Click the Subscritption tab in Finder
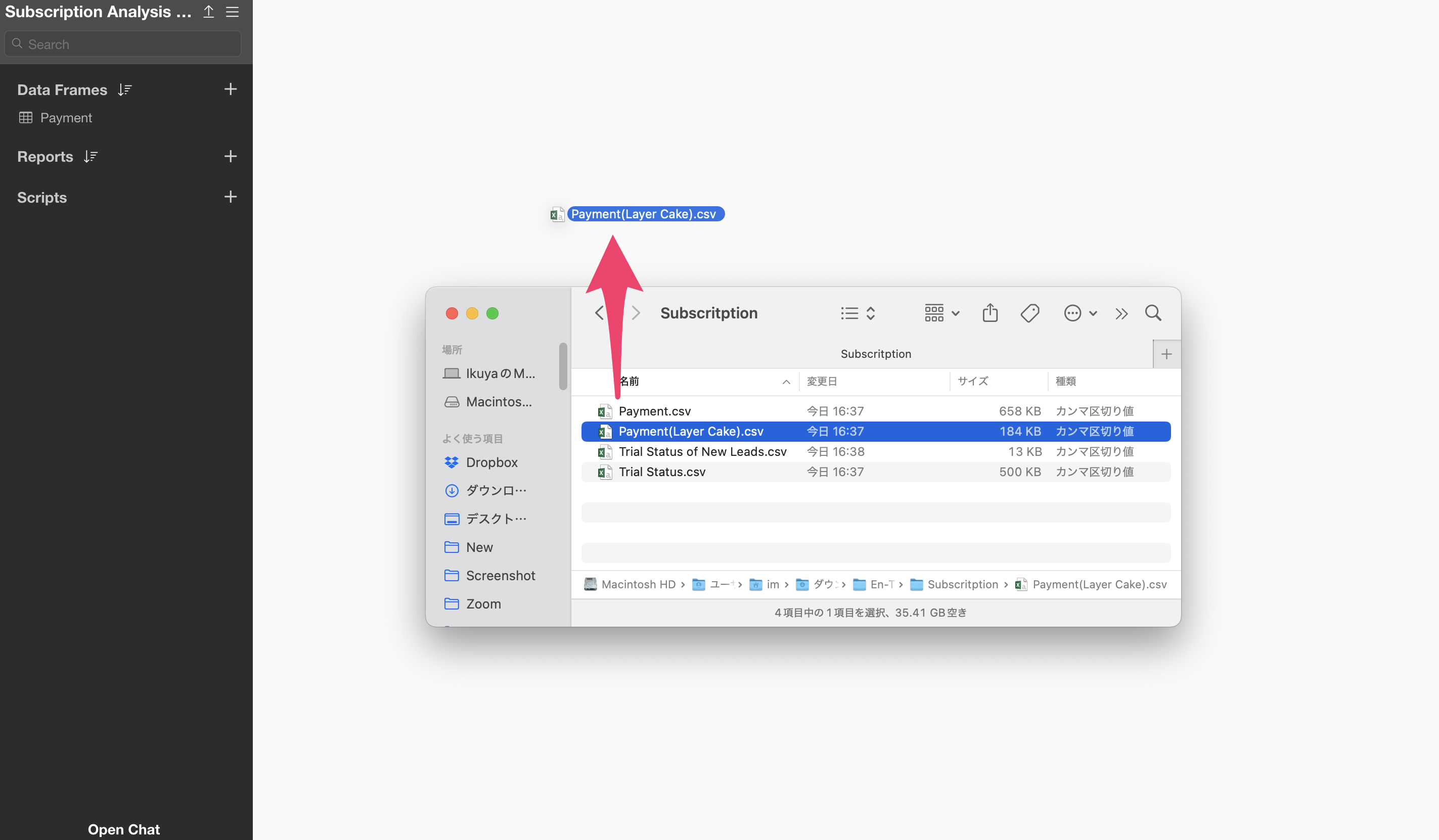Screen dimensions: 1439x840 [x=875, y=354]
